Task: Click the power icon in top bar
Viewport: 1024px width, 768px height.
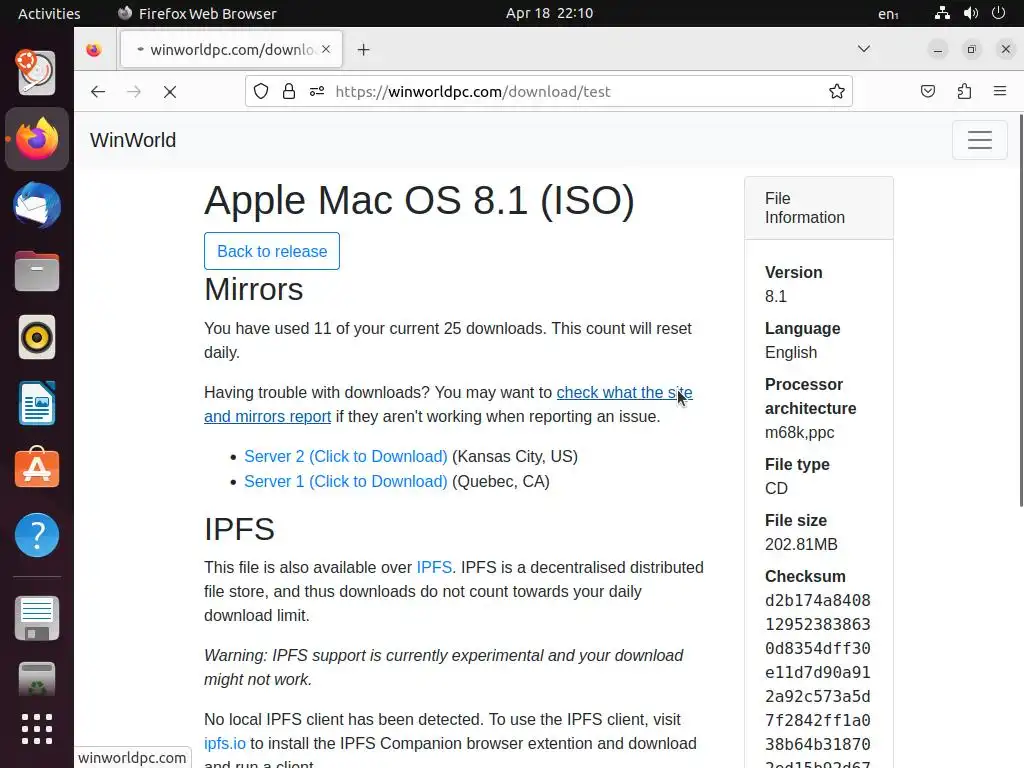Action: tap(999, 13)
